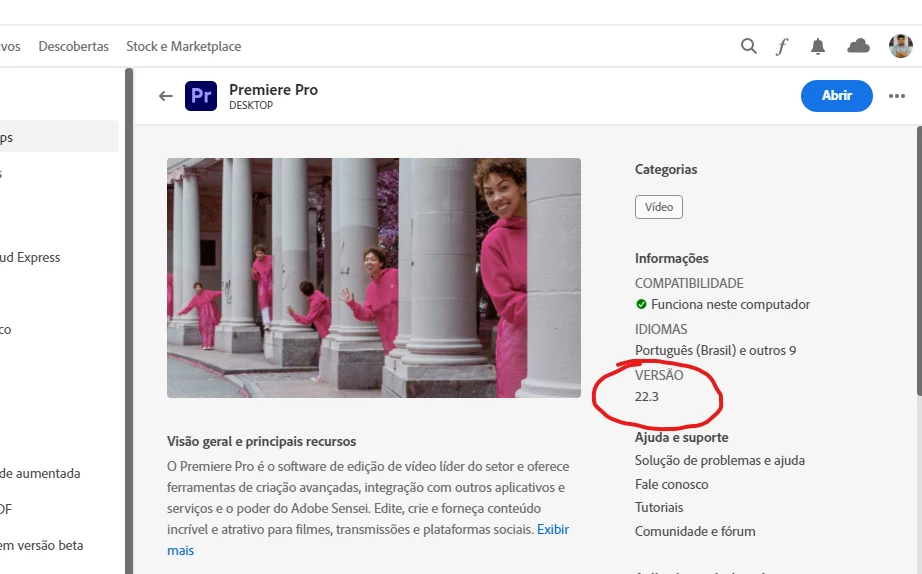Check cloud sync status icon
Screen dimensions: 922x574
point(858,46)
